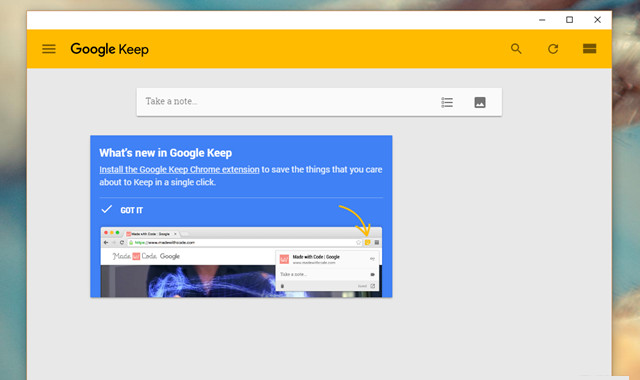The height and width of the screenshot is (380, 640).
Task: Close the Google Keep window
Action: [597, 20]
